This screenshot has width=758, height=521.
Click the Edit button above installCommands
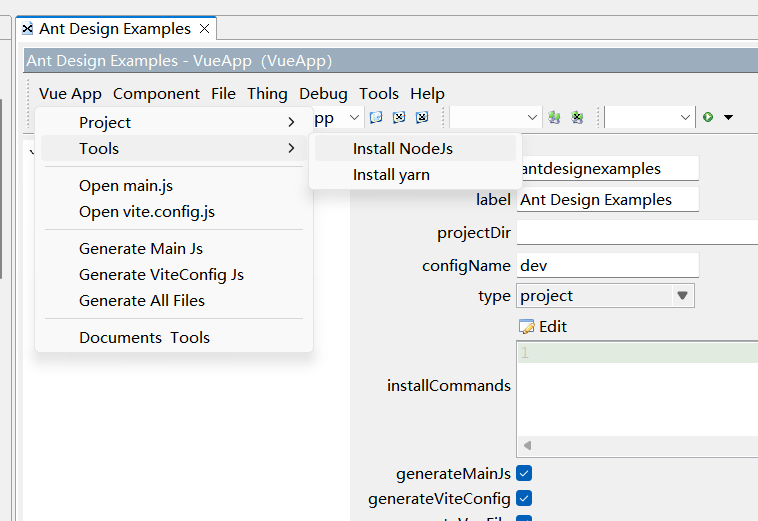[x=542, y=327]
